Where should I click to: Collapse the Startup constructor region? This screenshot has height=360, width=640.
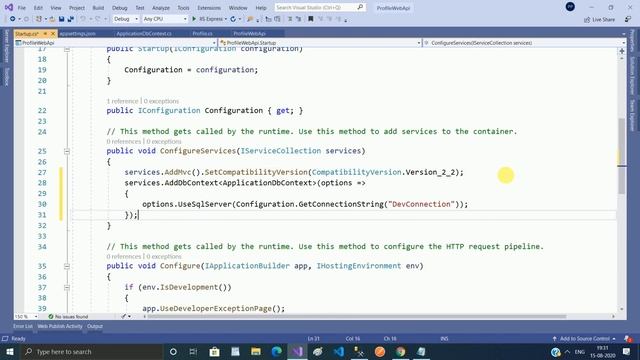click(x=67, y=49)
